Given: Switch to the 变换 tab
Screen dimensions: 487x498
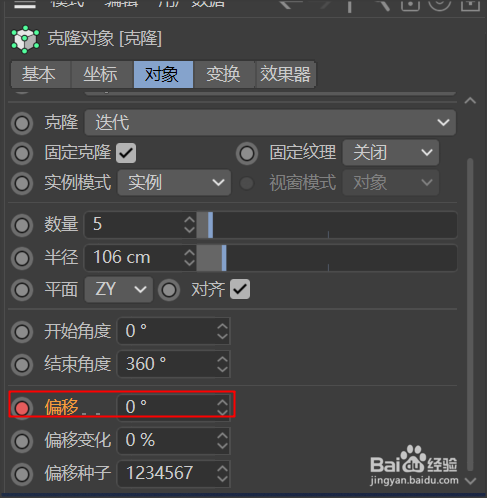Looking at the screenshot, I should coord(224,74).
